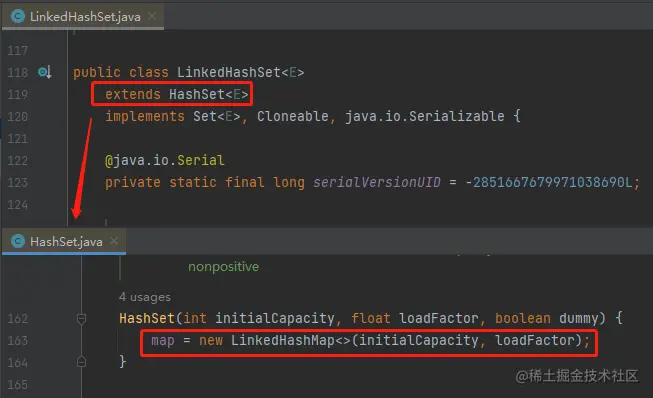Viewport: 653px width, 398px height.
Task: Click the serialVersionUID field name
Action: pyautogui.click(x=376, y=182)
